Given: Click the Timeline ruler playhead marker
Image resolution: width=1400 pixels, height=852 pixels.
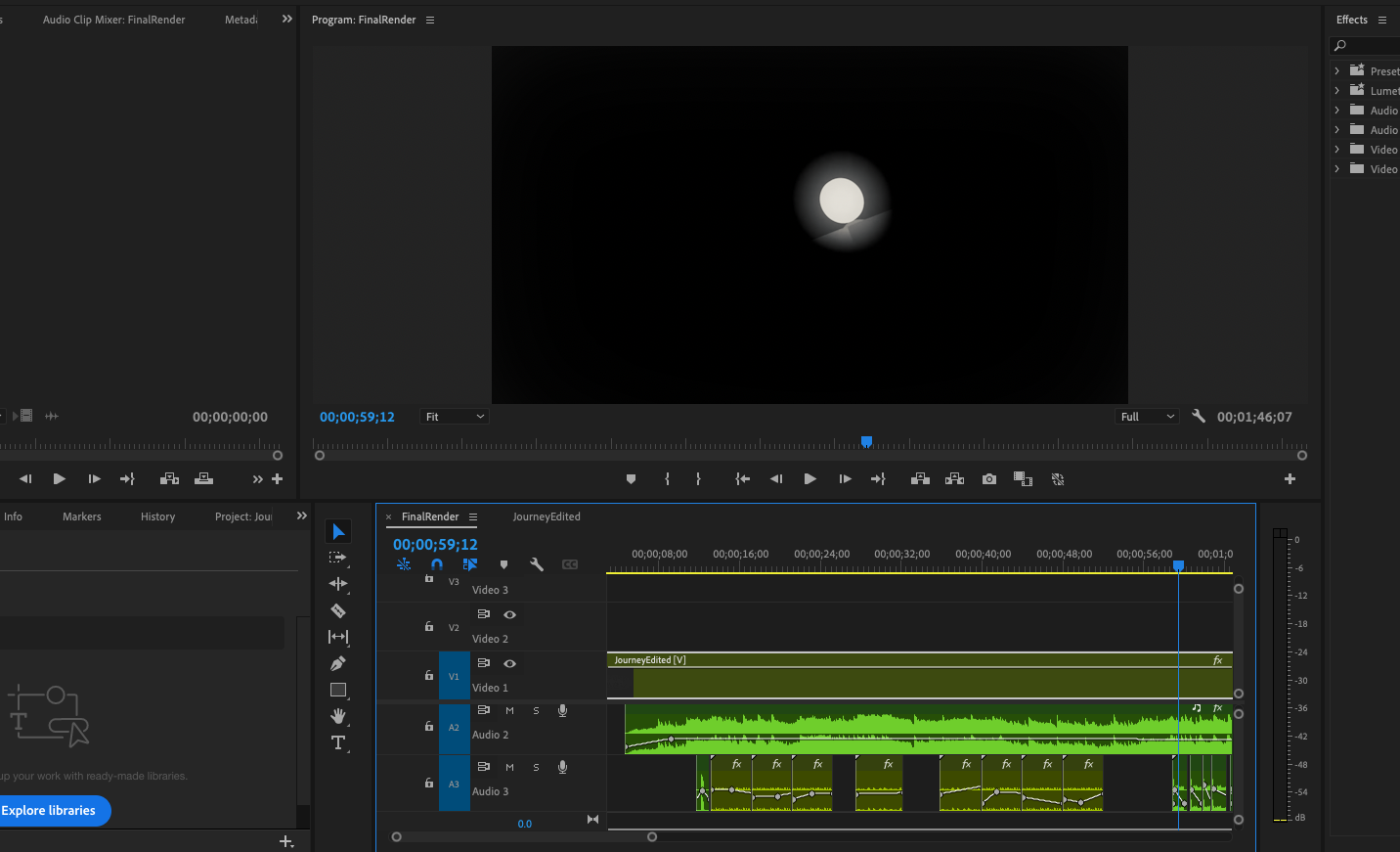Looking at the screenshot, I should pos(1178,566).
